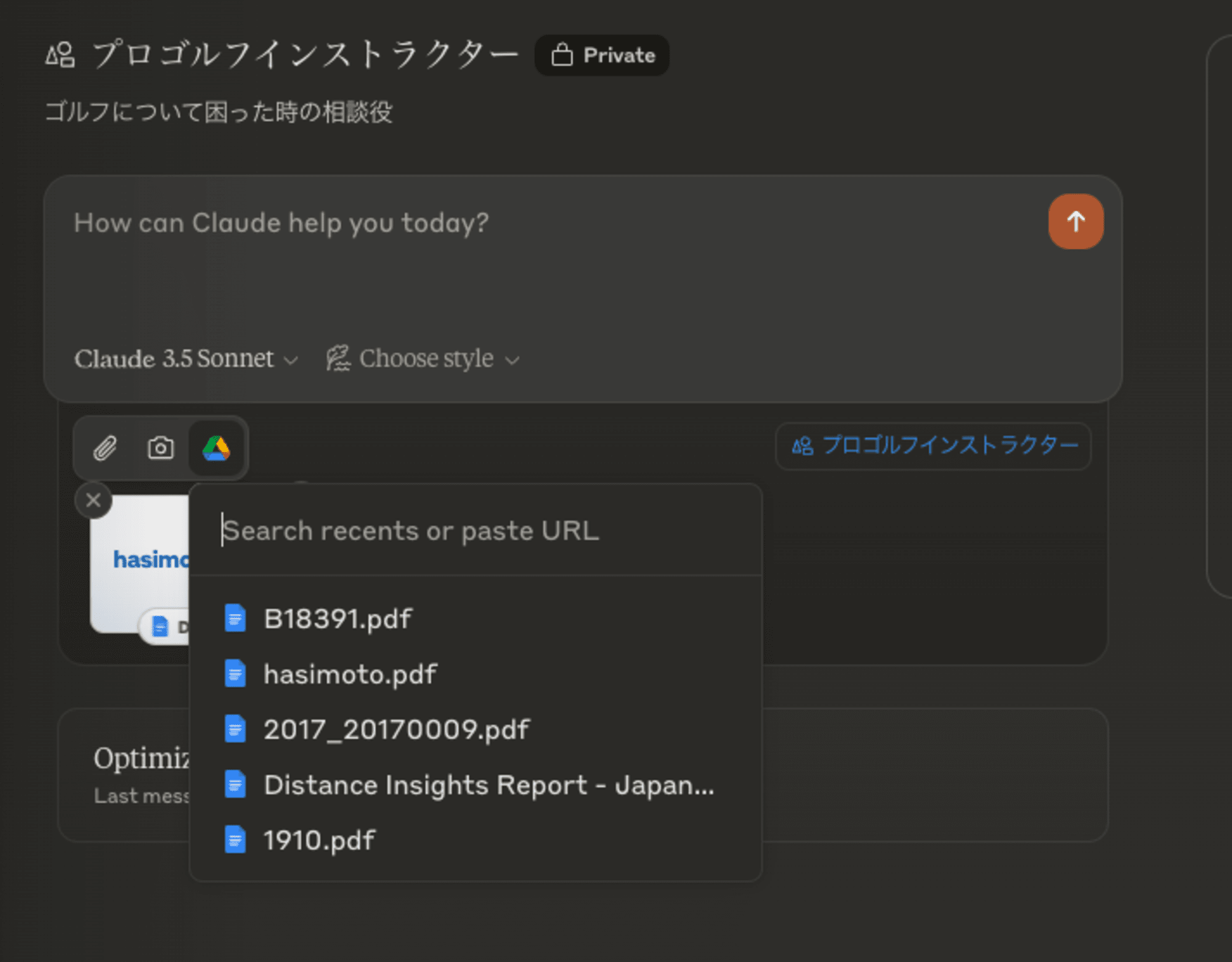Select B18391.pdf from the Drive list
This screenshot has width=1232, height=962.
[x=476, y=618]
